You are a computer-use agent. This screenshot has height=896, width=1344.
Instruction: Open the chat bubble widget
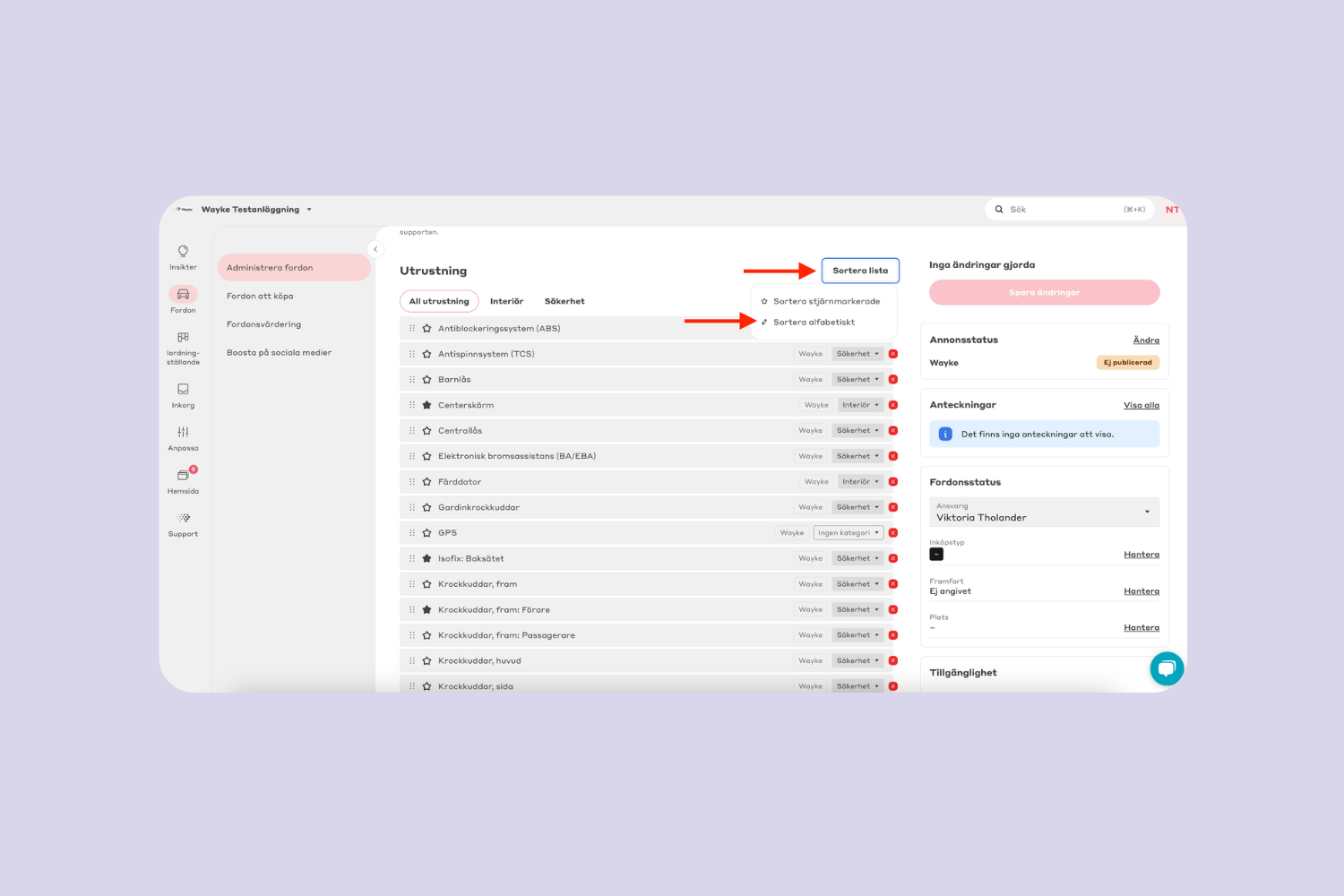coord(1167,668)
